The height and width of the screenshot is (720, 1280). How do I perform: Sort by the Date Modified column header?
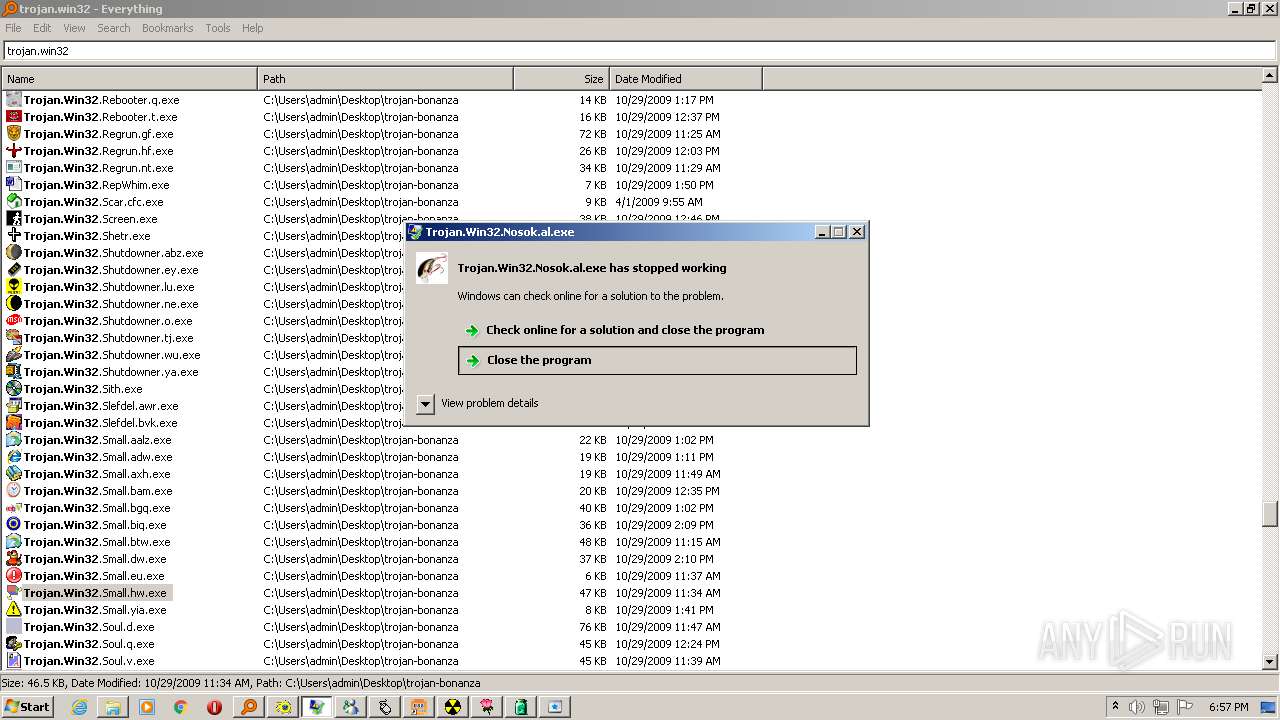[x=685, y=79]
